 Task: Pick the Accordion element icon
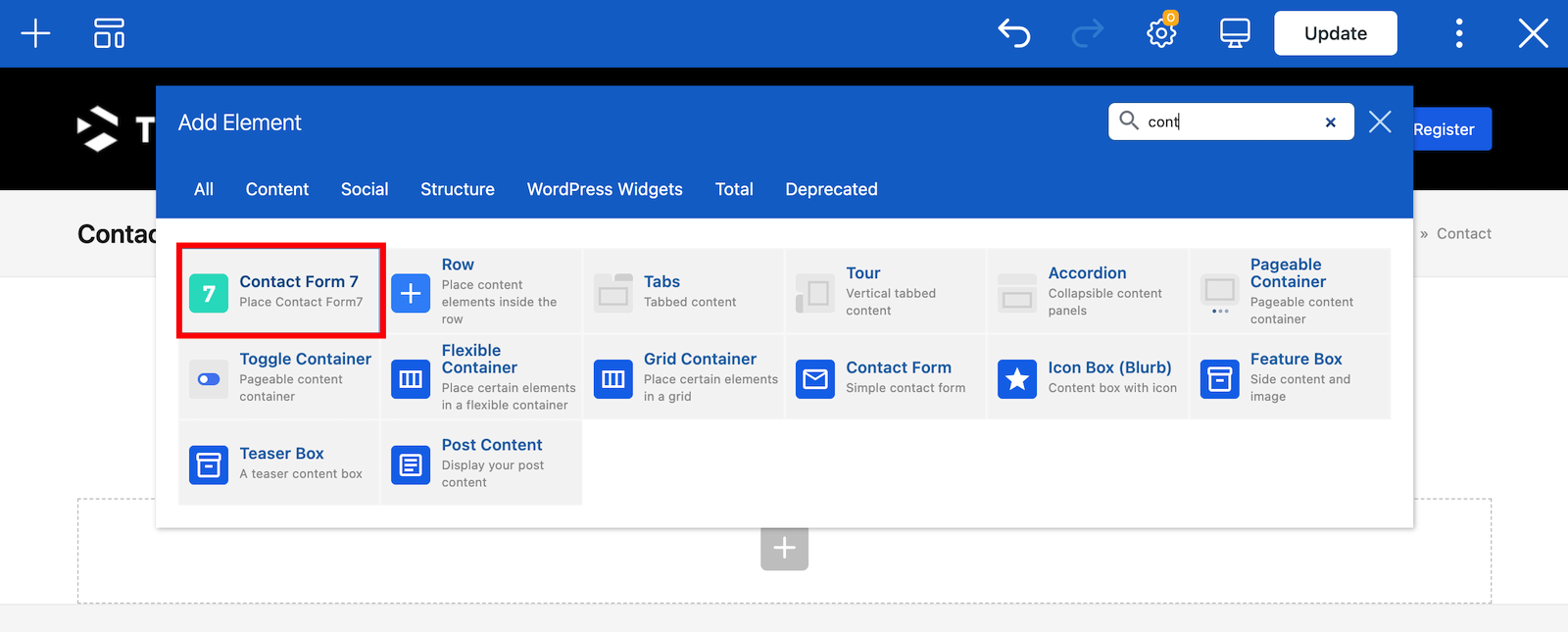tap(1017, 293)
